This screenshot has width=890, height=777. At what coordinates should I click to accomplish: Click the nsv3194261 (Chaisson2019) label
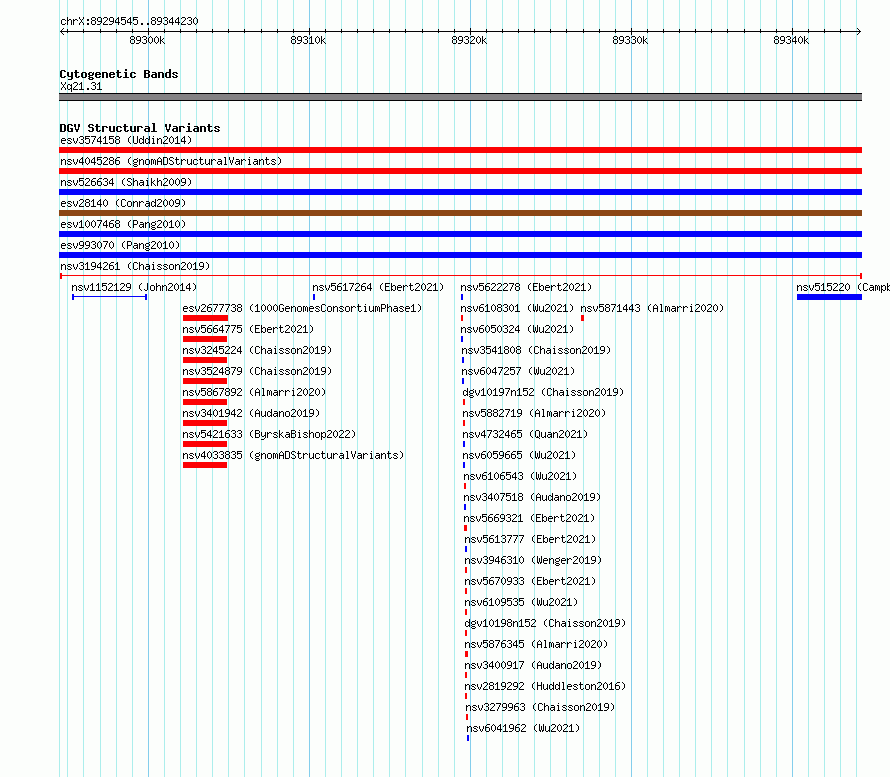click(135, 266)
